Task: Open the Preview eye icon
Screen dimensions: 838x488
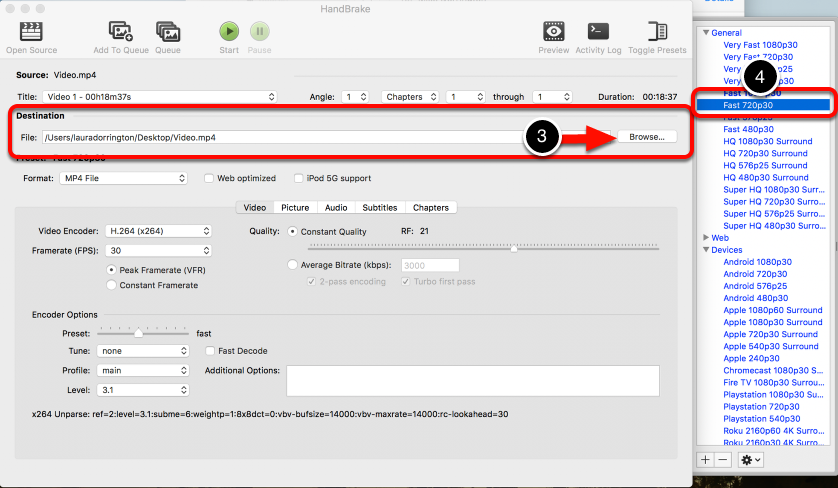Action: (554, 32)
